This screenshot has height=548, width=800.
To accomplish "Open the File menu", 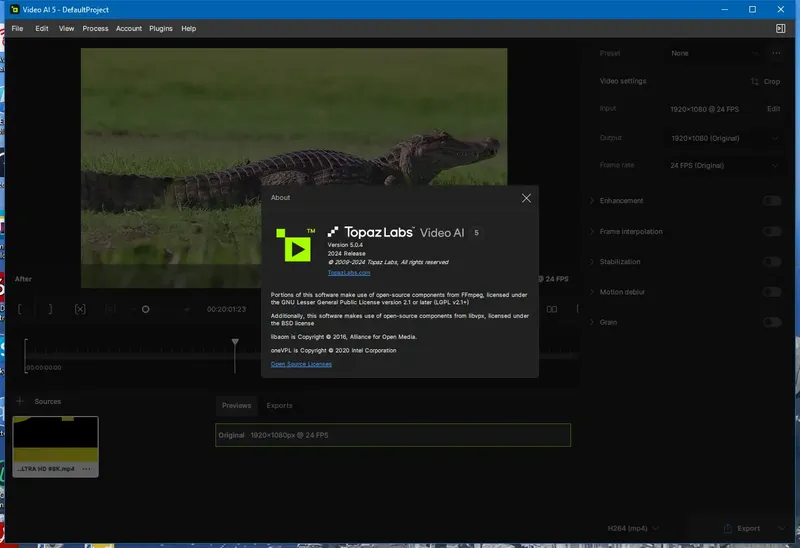I will pos(17,29).
